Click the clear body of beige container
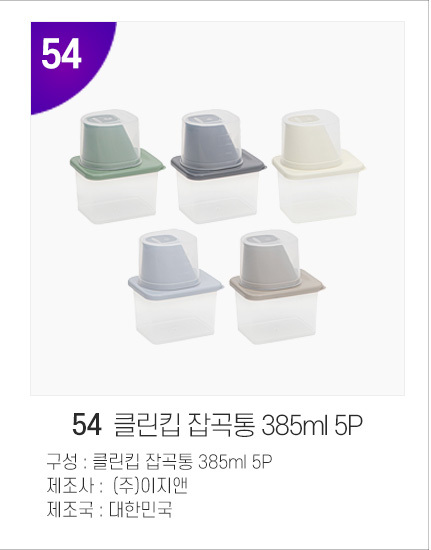 pos(277,318)
